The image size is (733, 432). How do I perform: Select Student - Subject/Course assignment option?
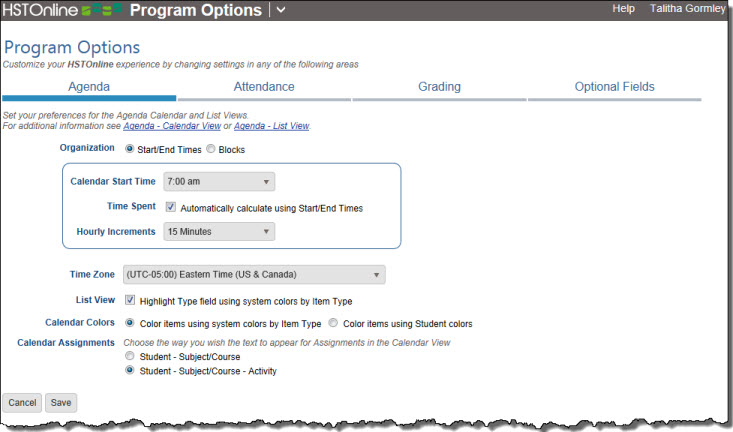point(129,356)
